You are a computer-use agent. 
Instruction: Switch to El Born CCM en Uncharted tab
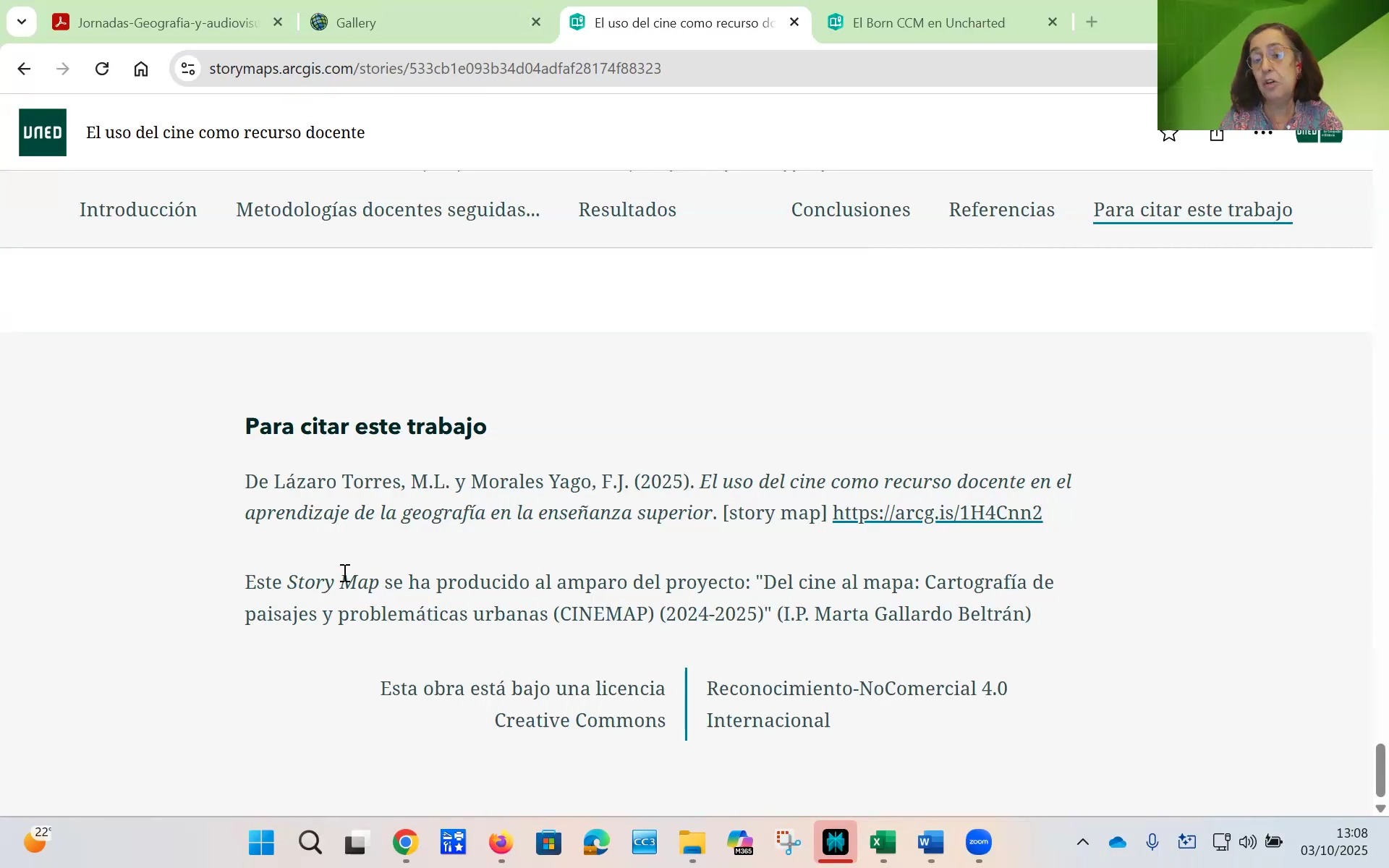928,22
